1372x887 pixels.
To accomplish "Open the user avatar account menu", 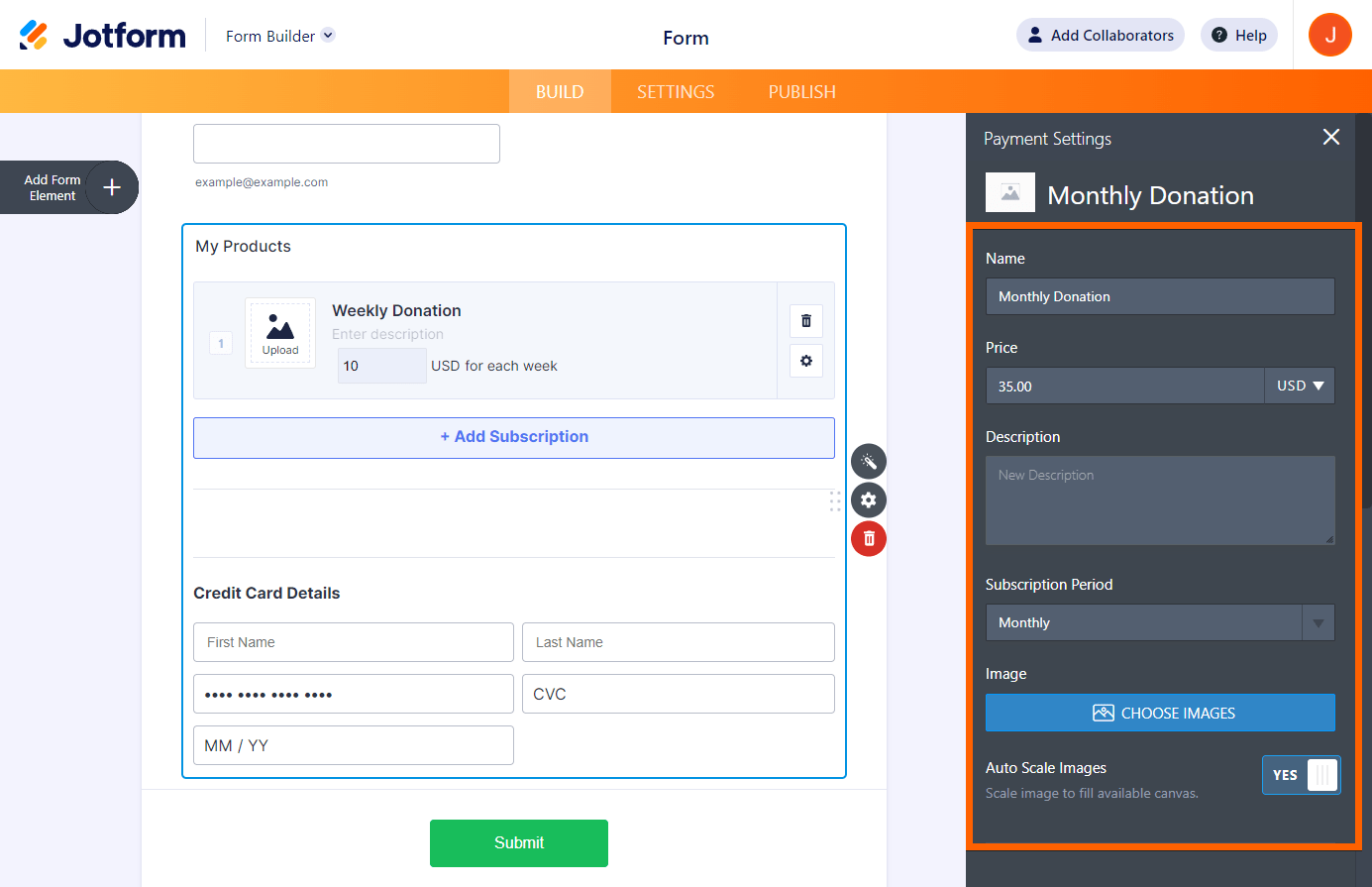I will pos(1330,35).
